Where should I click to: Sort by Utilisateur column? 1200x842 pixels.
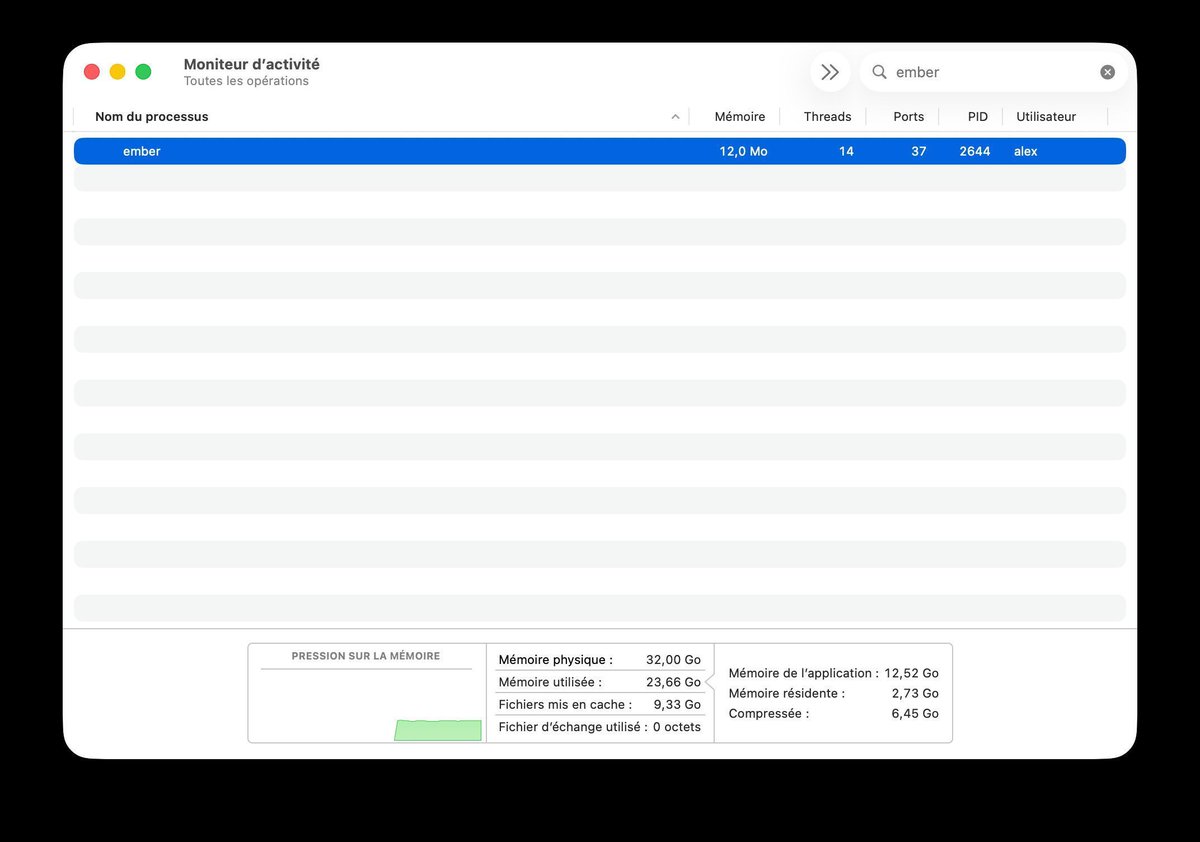click(1046, 117)
